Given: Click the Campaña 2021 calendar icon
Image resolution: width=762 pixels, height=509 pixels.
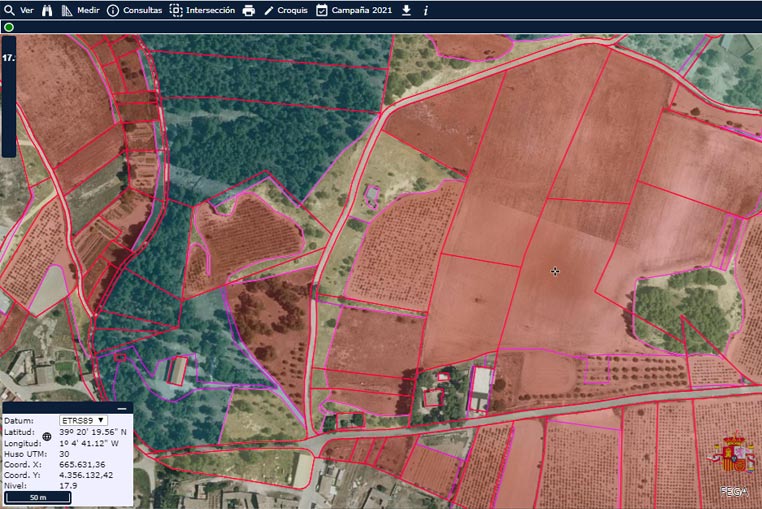Looking at the screenshot, I should click(322, 10).
